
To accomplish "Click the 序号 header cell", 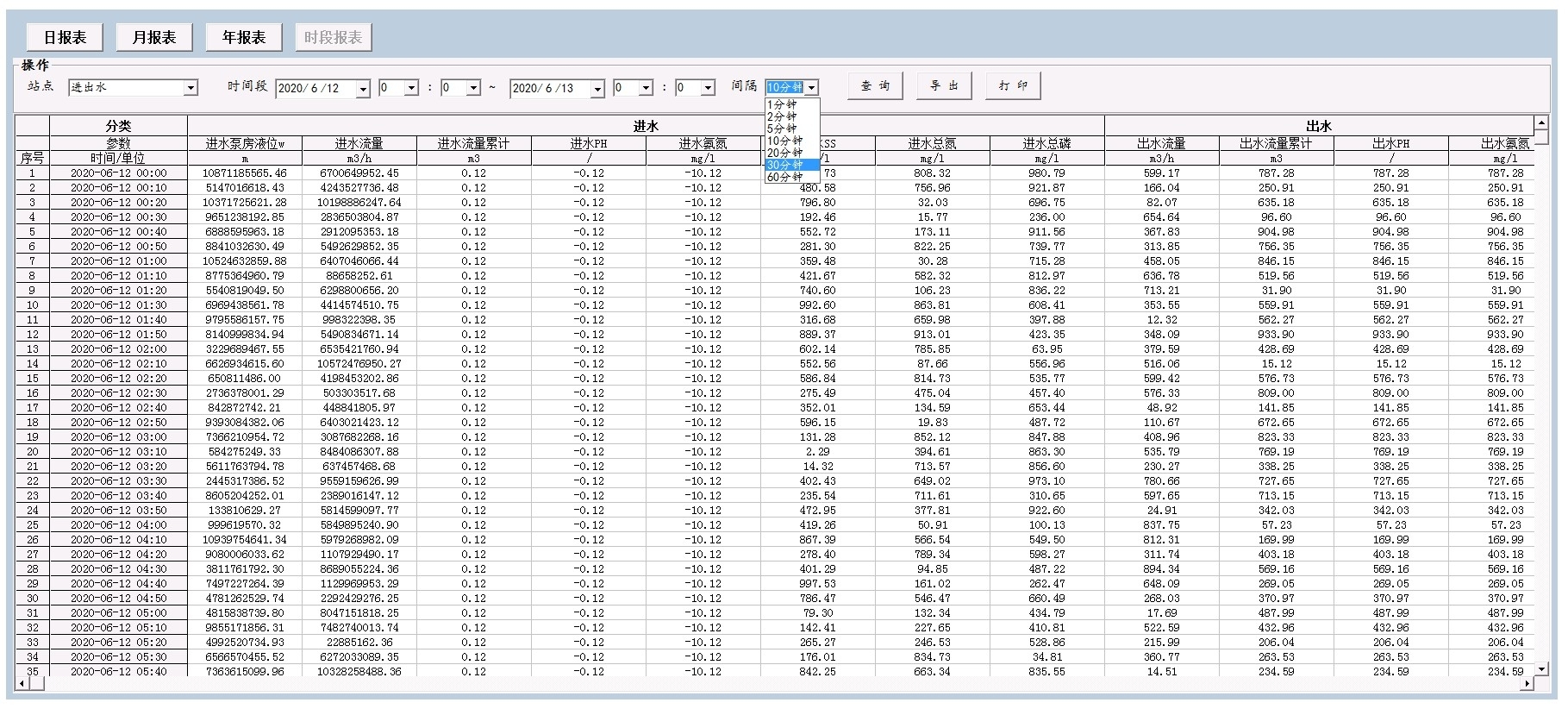I will click(33, 158).
